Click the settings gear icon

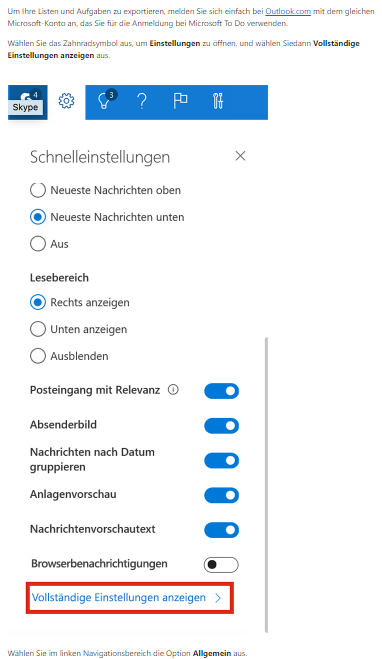click(x=66, y=101)
